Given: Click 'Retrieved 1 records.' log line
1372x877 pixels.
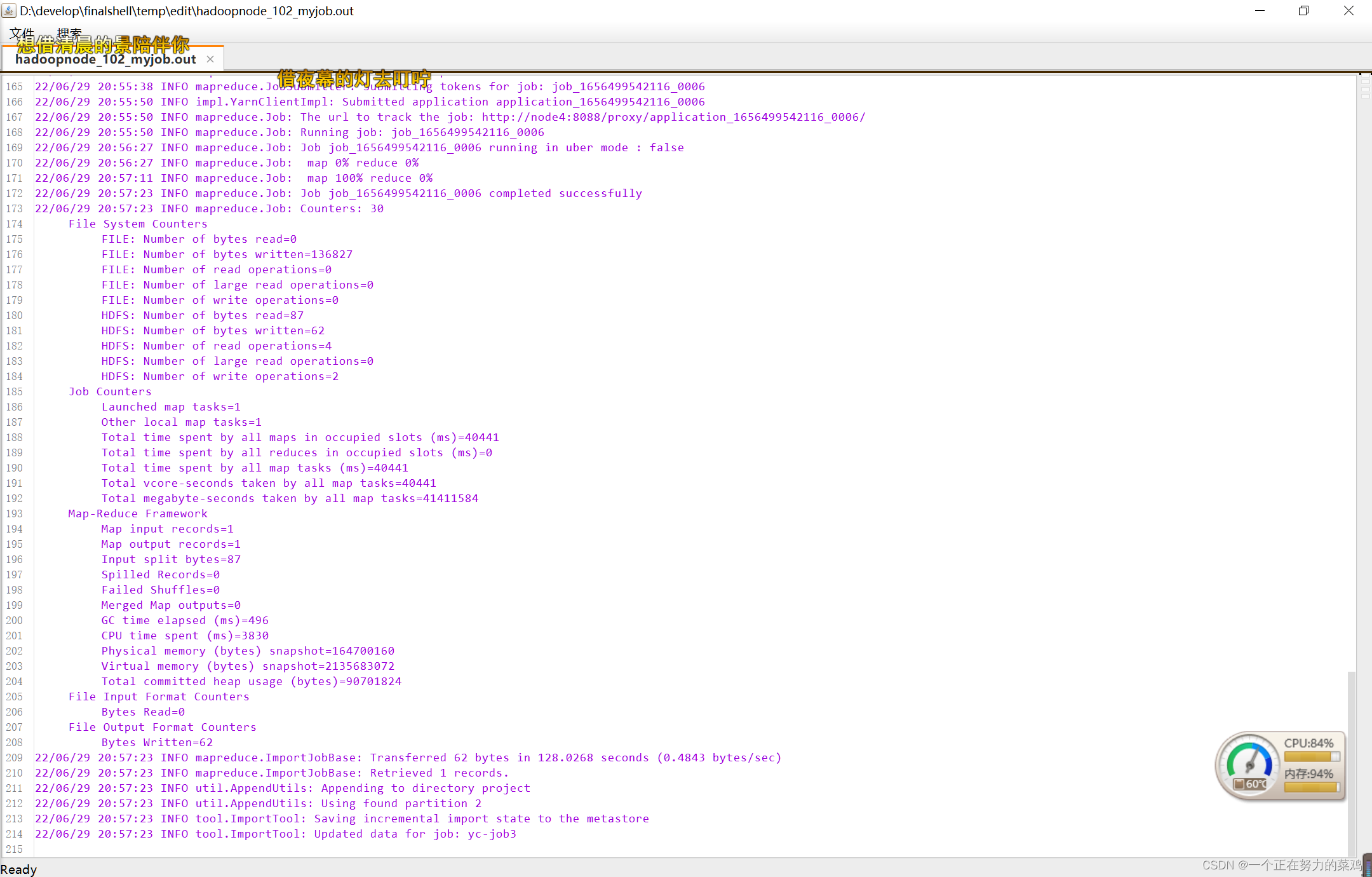Looking at the screenshot, I should (272, 773).
